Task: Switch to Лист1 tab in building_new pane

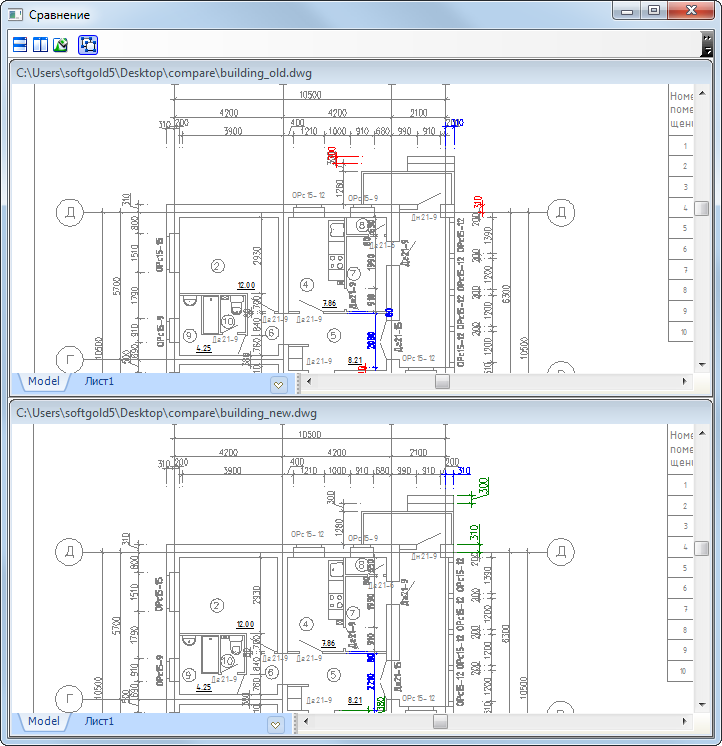Action: coord(99,721)
